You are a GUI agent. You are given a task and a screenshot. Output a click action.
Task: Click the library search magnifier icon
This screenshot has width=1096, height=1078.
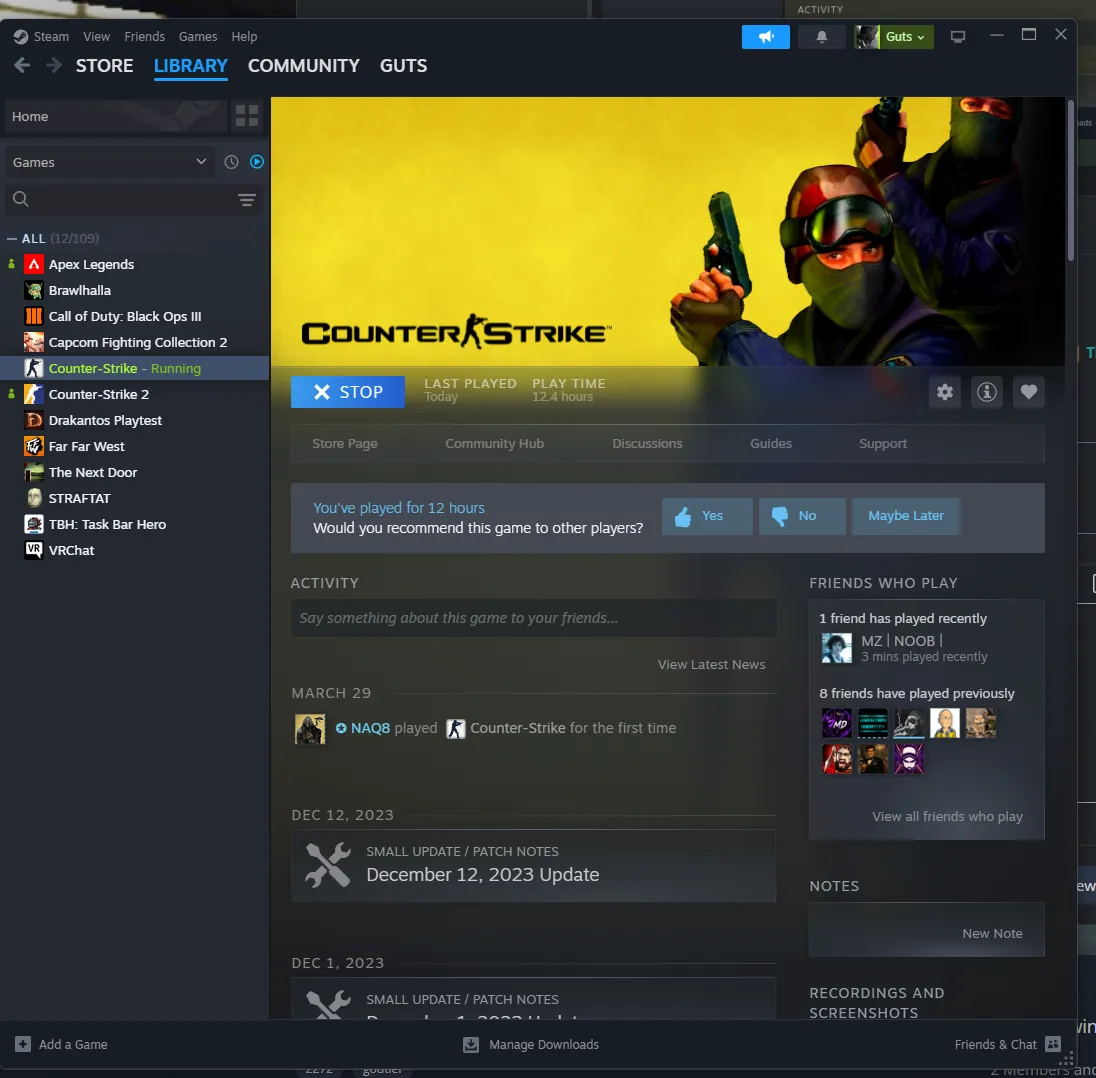tap(21, 200)
